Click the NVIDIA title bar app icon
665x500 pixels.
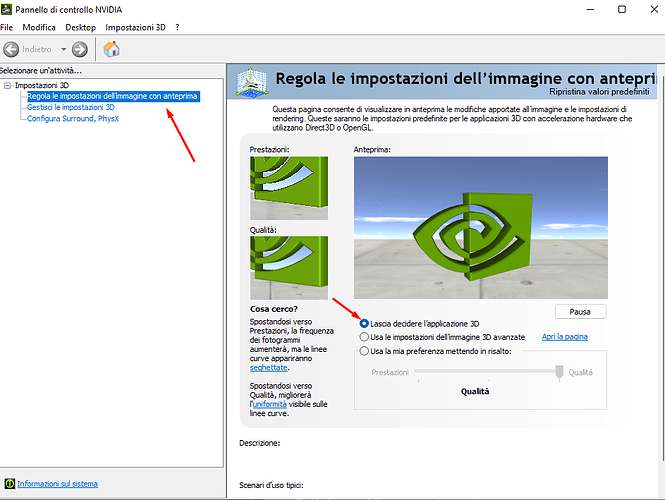pos(6,9)
